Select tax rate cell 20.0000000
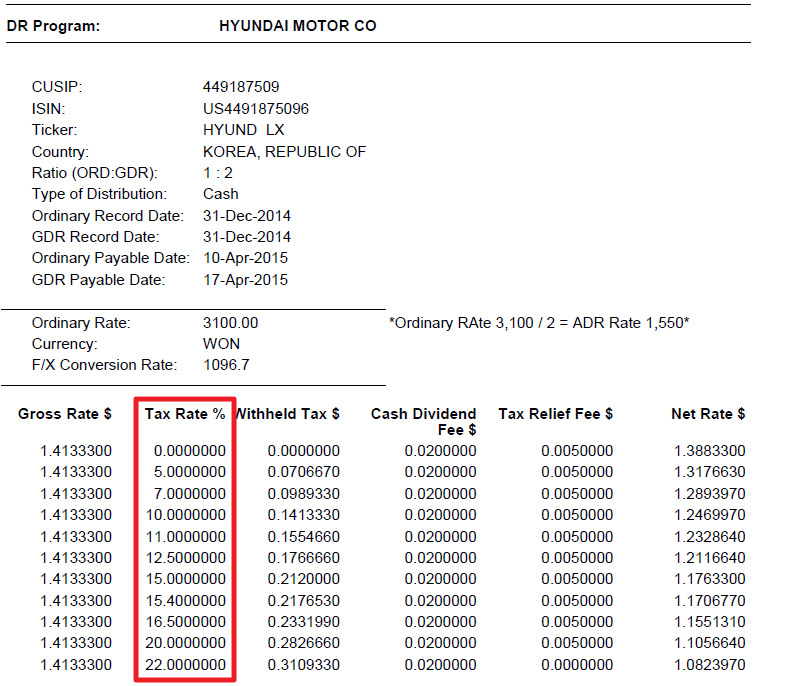 tap(186, 643)
